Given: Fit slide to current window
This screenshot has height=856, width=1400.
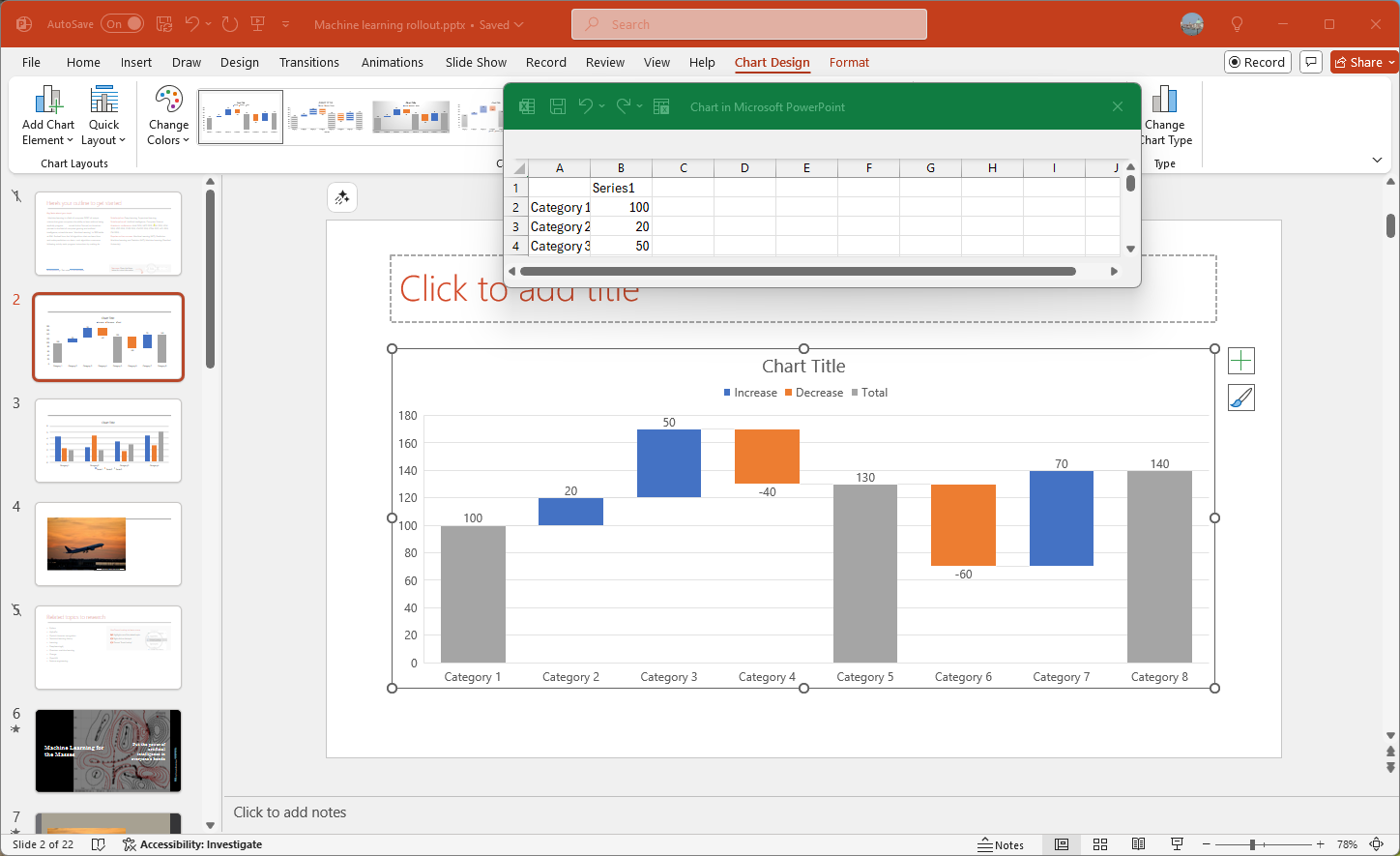Looking at the screenshot, I should [1377, 843].
